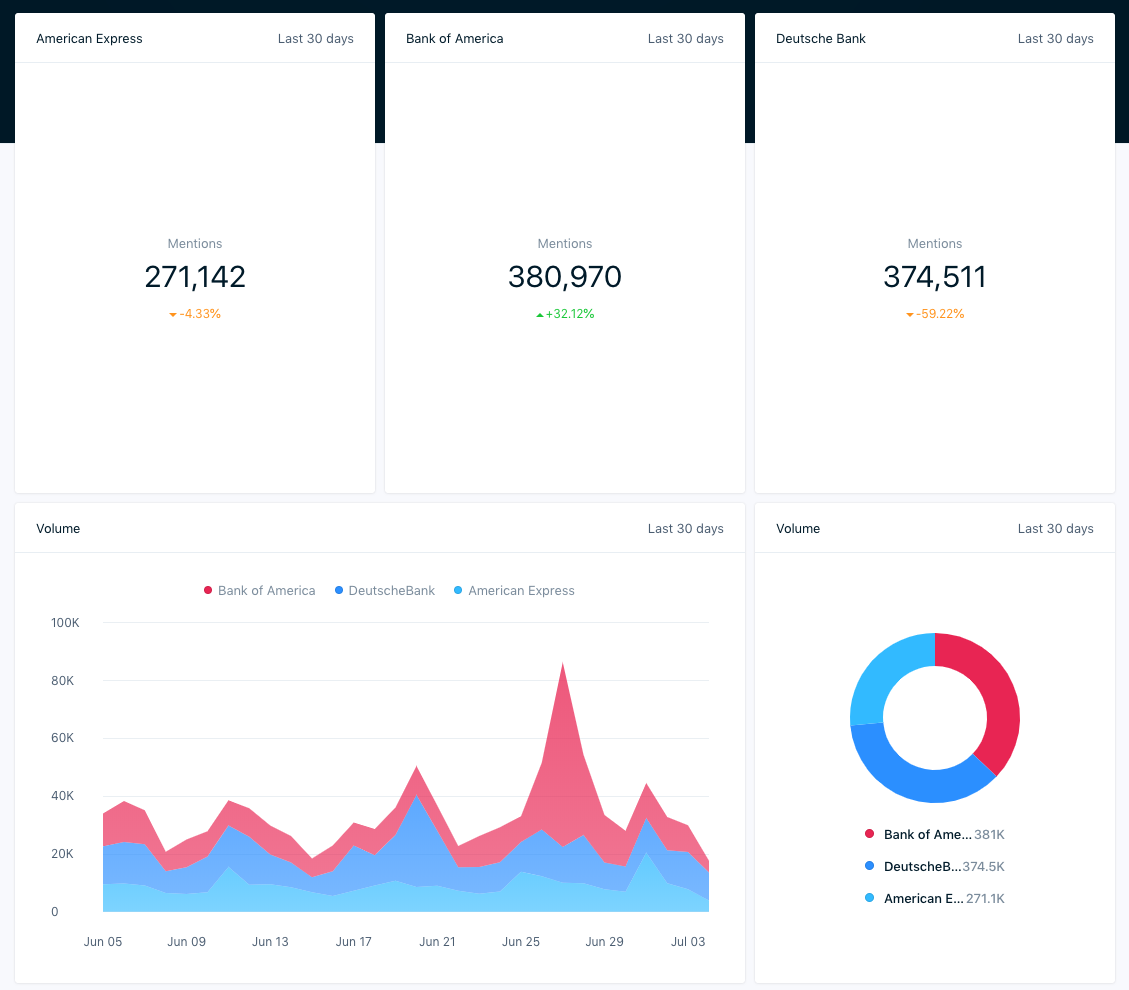1129x990 pixels.
Task: Click Last 30 days on American Express card
Action: click(x=316, y=39)
